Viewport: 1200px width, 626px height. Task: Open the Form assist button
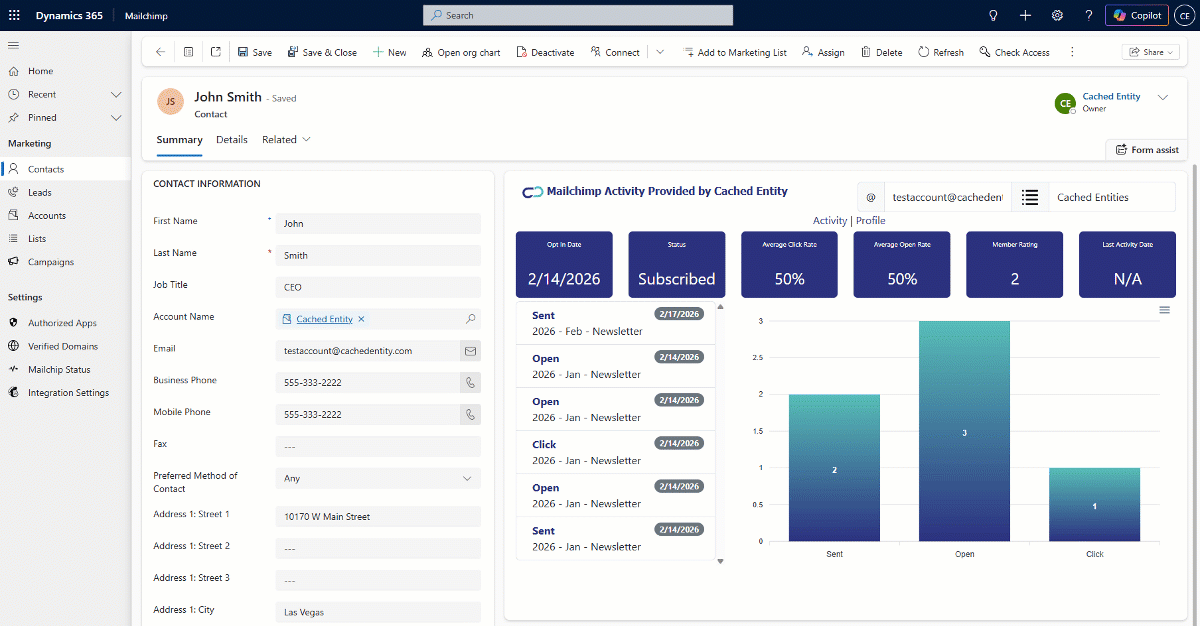click(x=1147, y=150)
